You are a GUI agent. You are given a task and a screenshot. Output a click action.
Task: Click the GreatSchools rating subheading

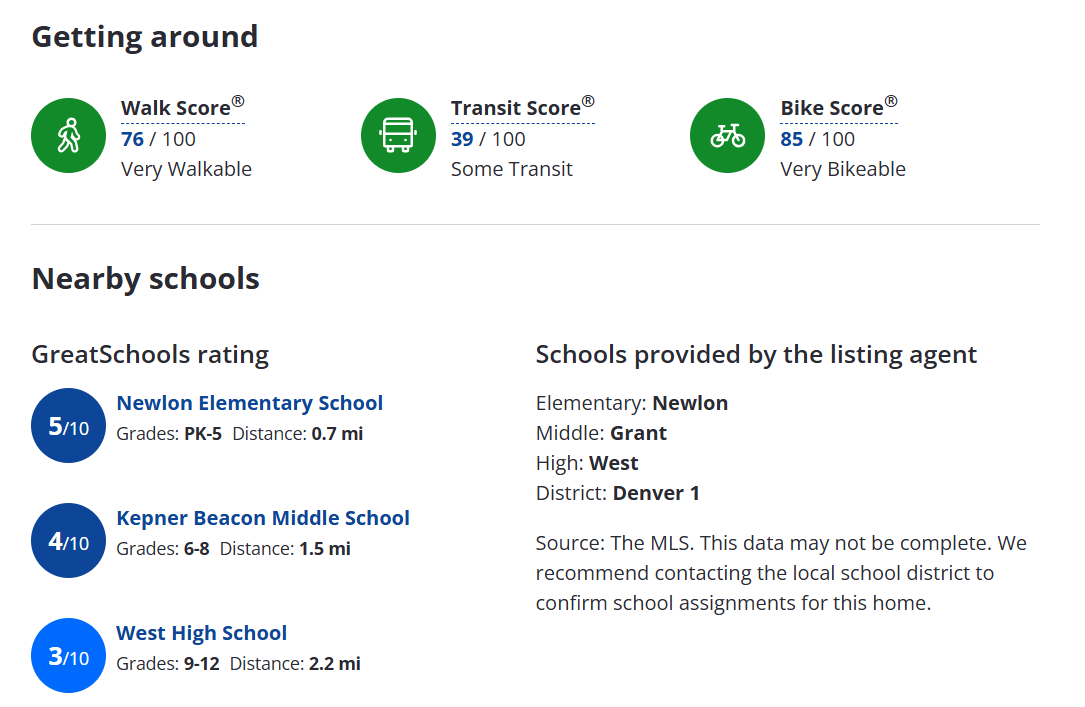point(150,354)
